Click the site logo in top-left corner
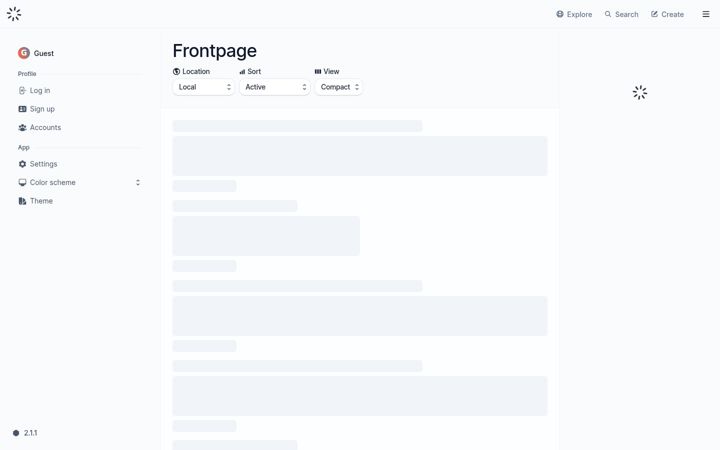 click(x=14, y=14)
